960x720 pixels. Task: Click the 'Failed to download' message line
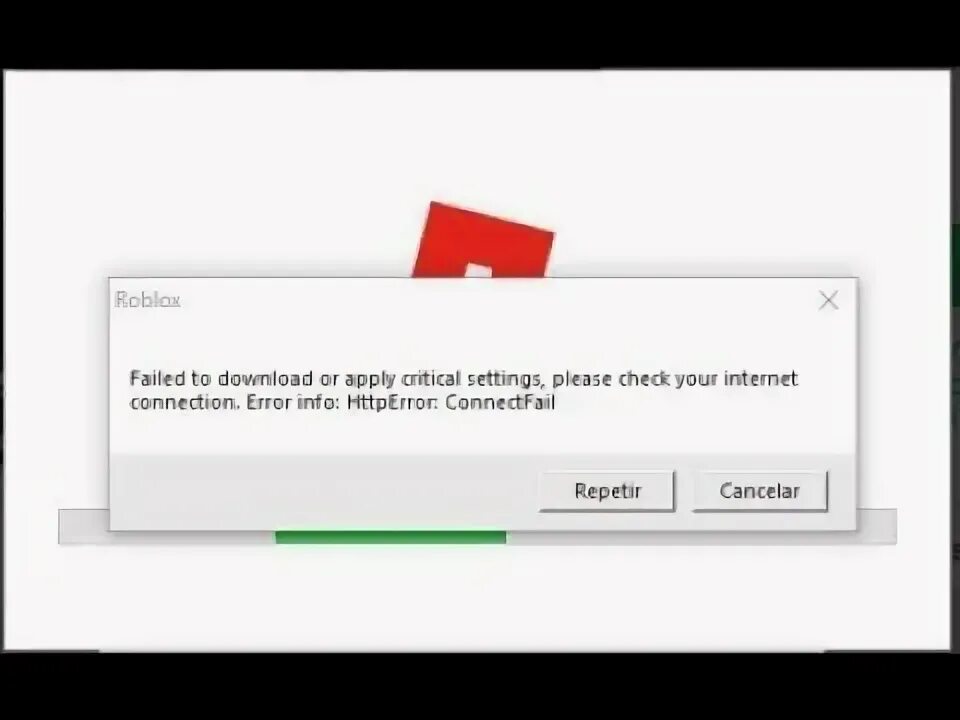[463, 379]
